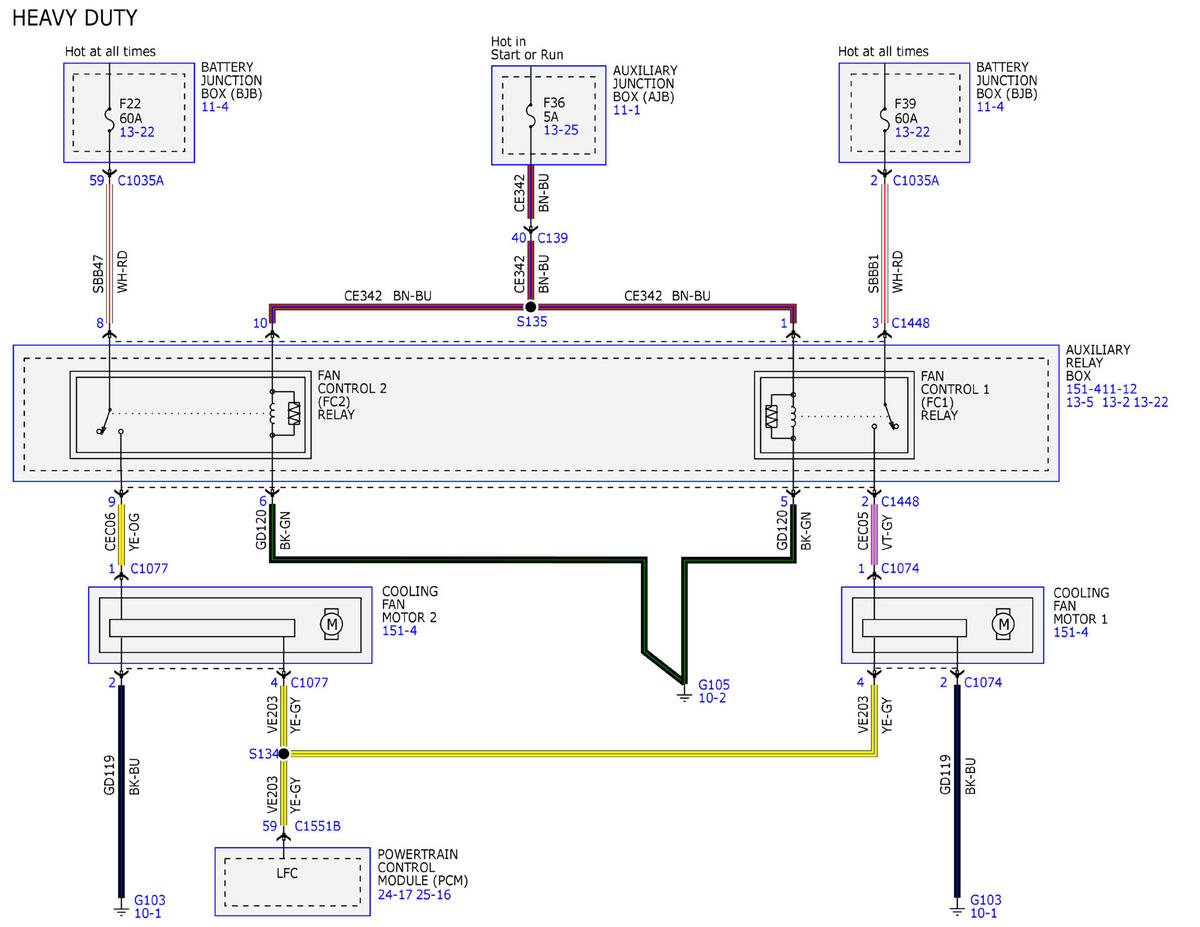Click the Fan Control 1 (FC1) Relay label

click(x=955, y=394)
